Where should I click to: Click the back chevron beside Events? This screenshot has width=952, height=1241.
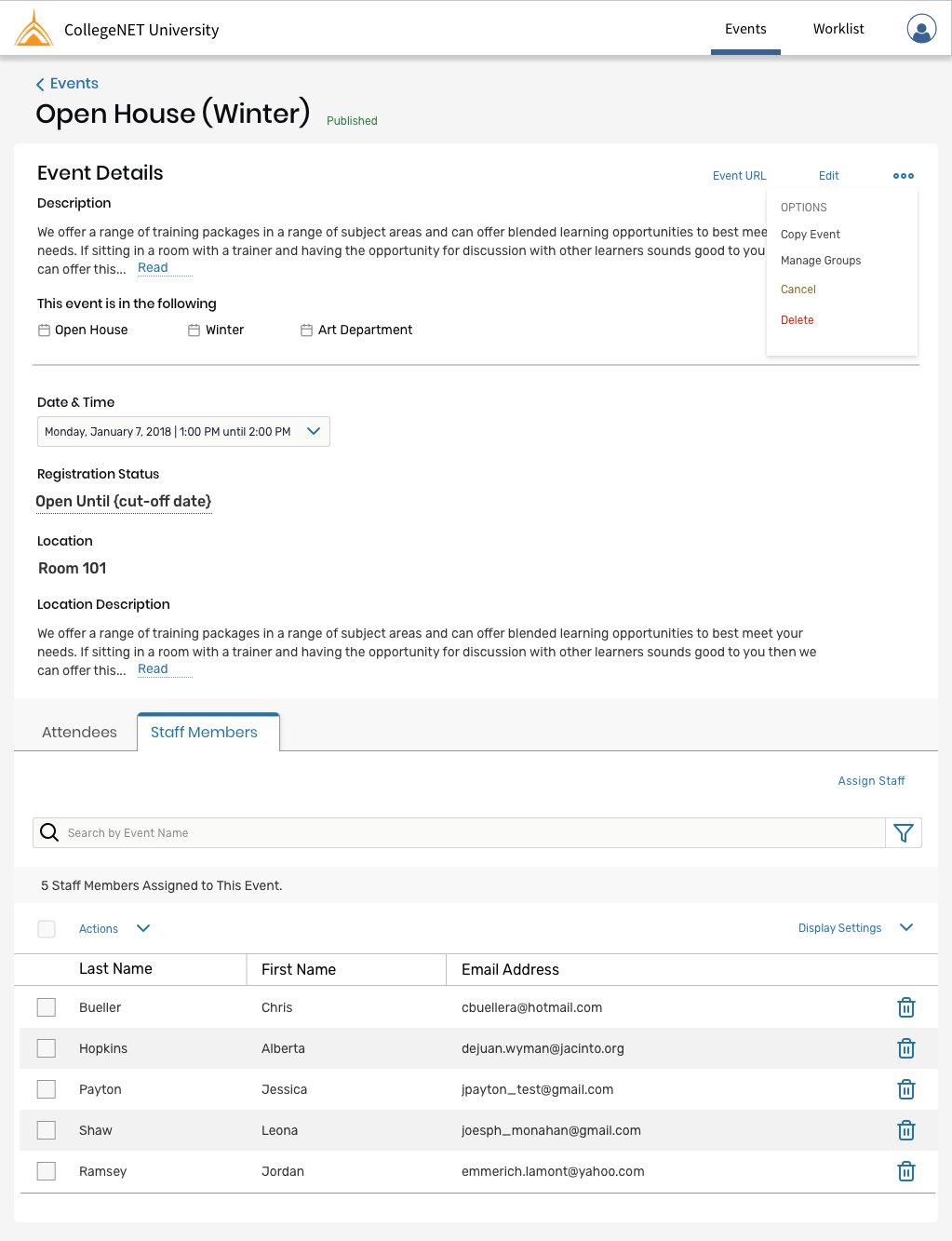pyautogui.click(x=40, y=85)
